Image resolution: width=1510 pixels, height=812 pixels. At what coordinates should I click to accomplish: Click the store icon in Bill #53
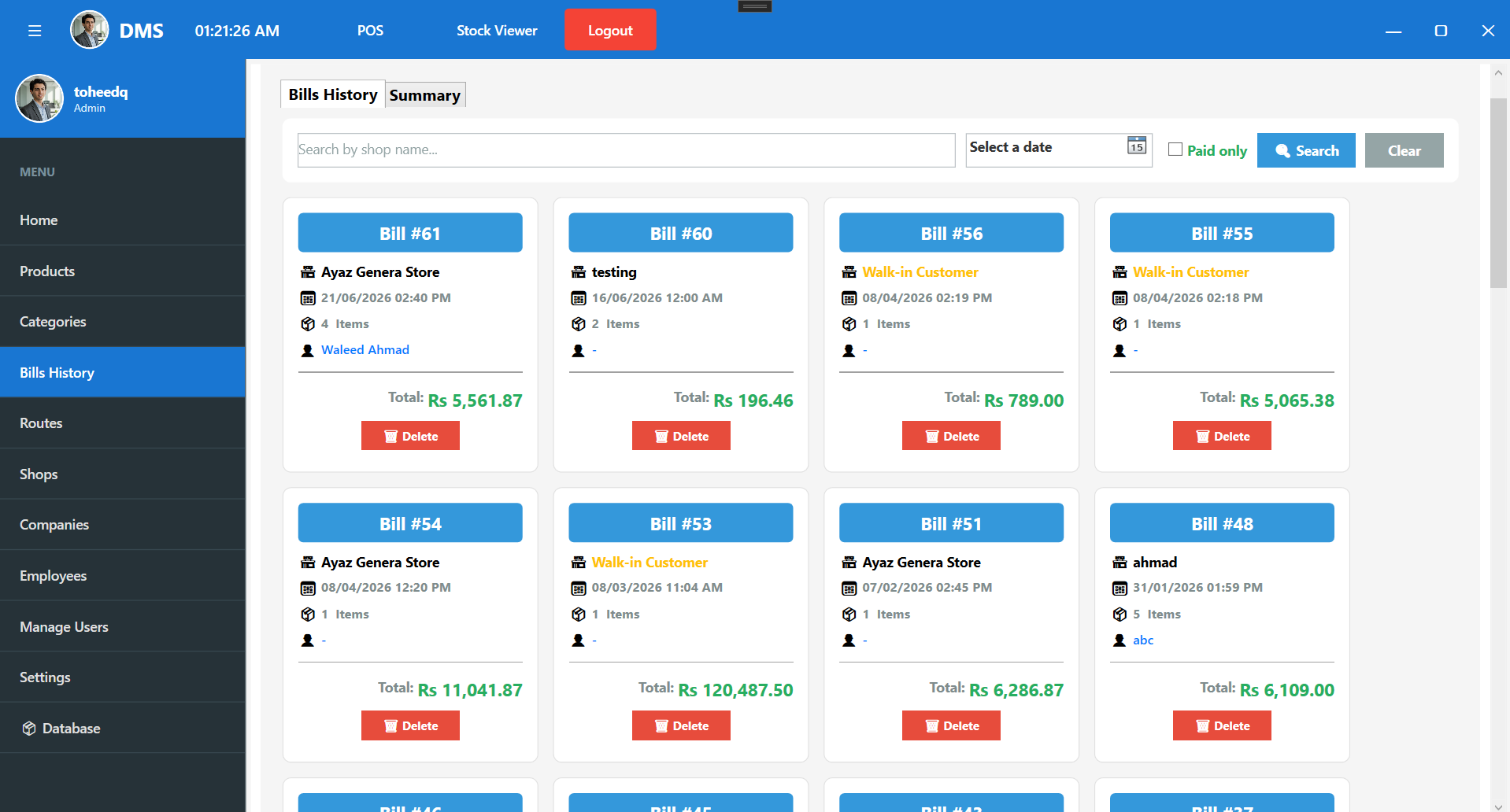[x=579, y=563]
